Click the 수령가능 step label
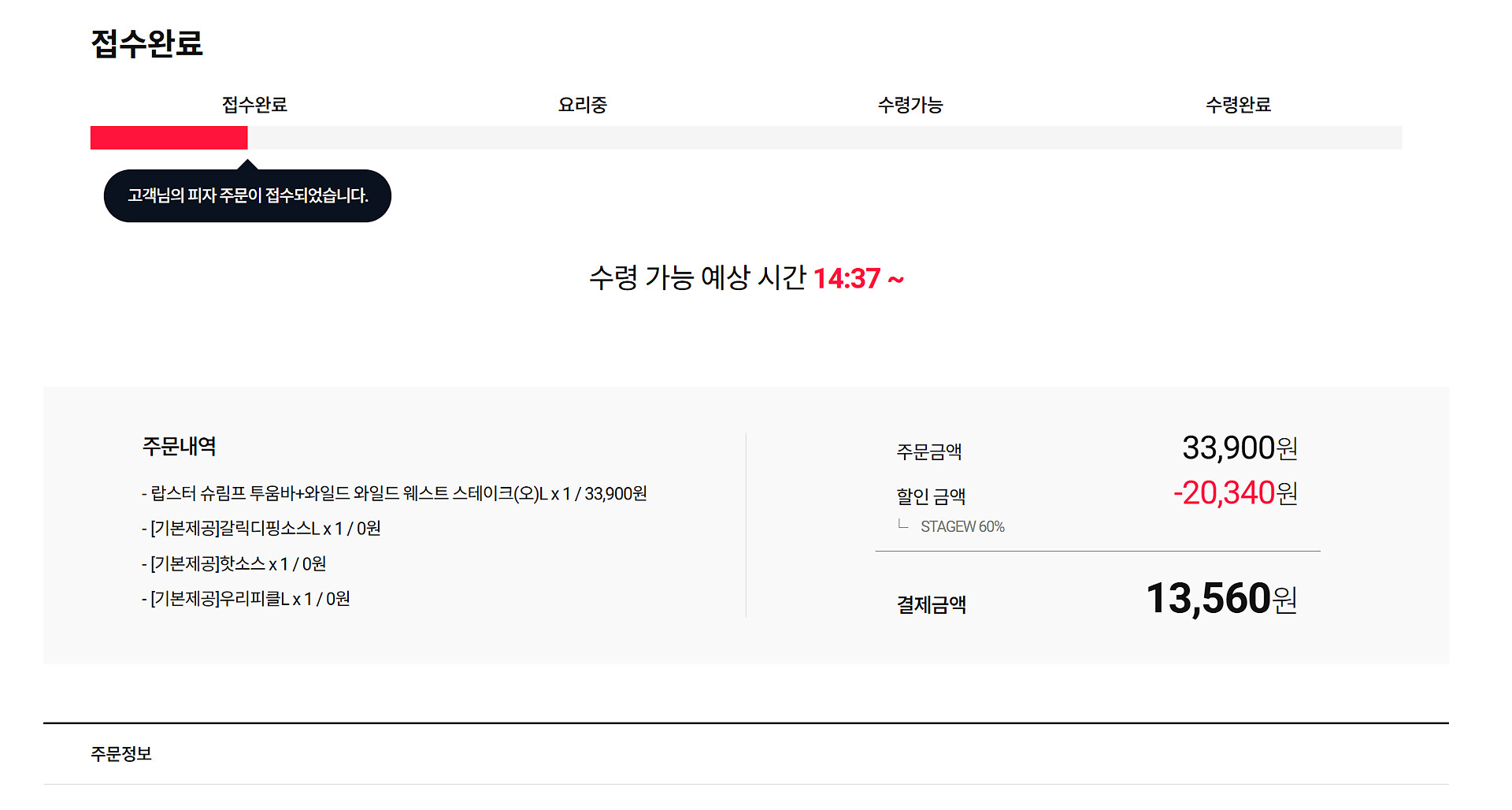This screenshot has height=810, width=1512. [910, 105]
